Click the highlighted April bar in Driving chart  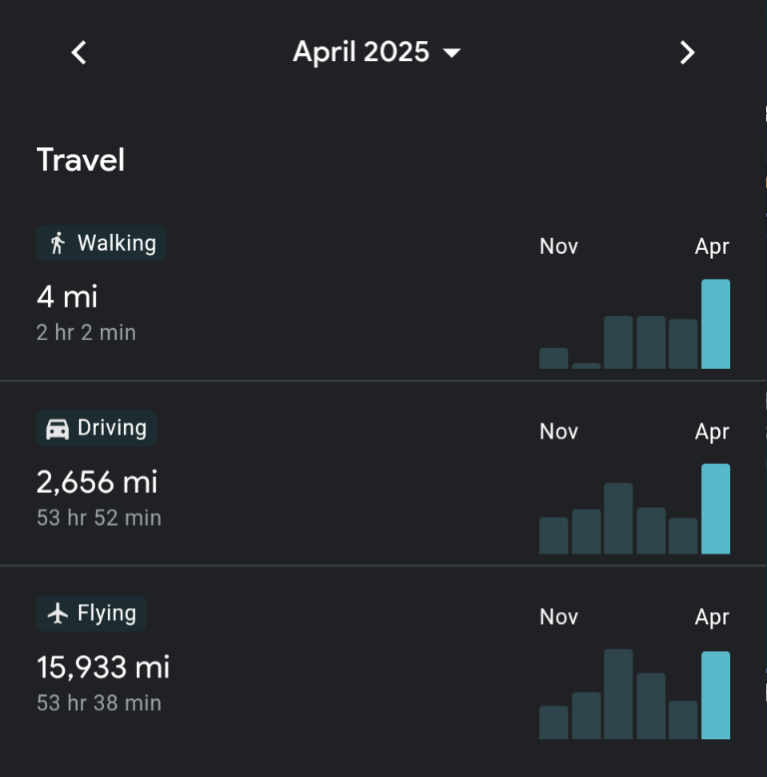tap(715, 509)
